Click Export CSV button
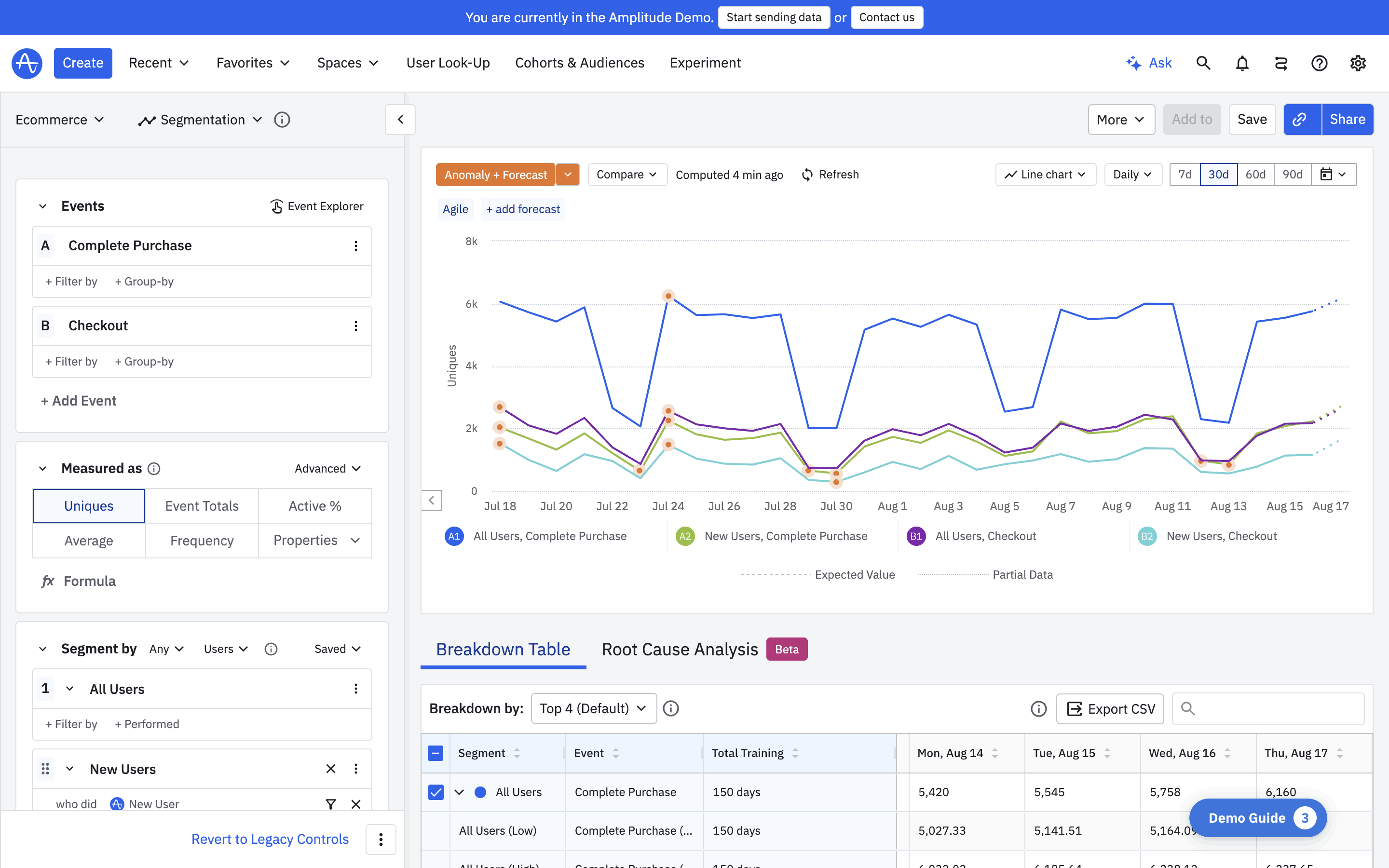 coord(1110,708)
